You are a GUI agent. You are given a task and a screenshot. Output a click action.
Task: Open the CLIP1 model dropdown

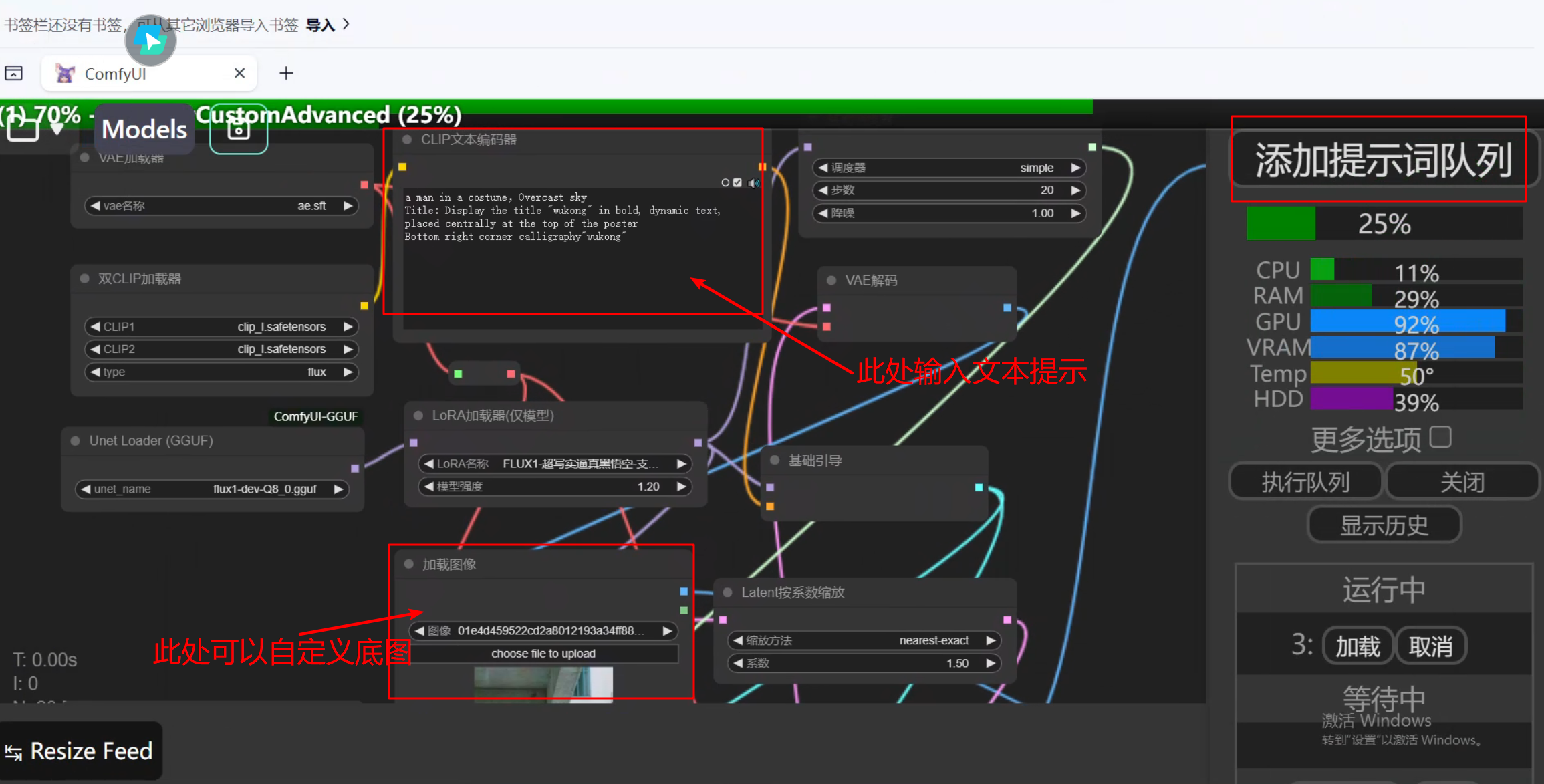(x=221, y=326)
